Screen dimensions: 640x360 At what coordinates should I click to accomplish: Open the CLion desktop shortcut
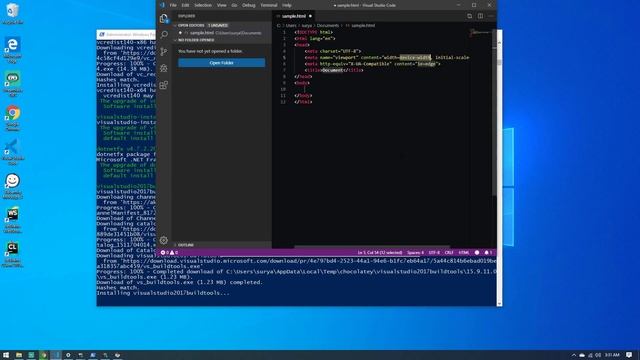[x=13, y=255]
